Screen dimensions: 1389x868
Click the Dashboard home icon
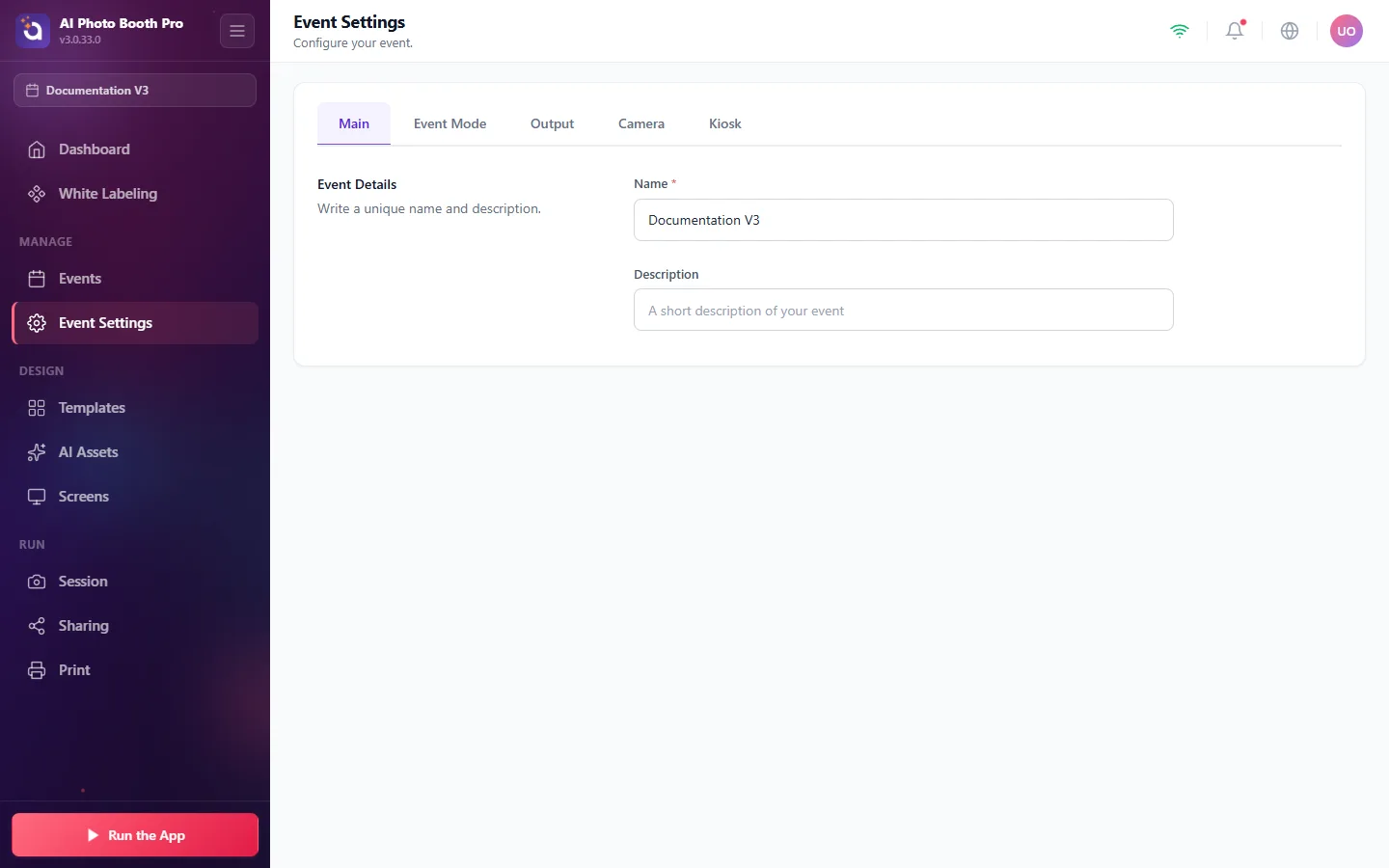pos(37,149)
